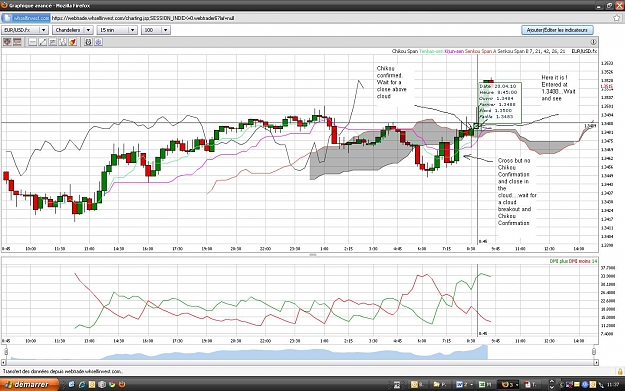The height and width of the screenshot is (391, 625).
Task: Open the EUR/USD.fx symbol dropdown
Action: coord(25,30)
